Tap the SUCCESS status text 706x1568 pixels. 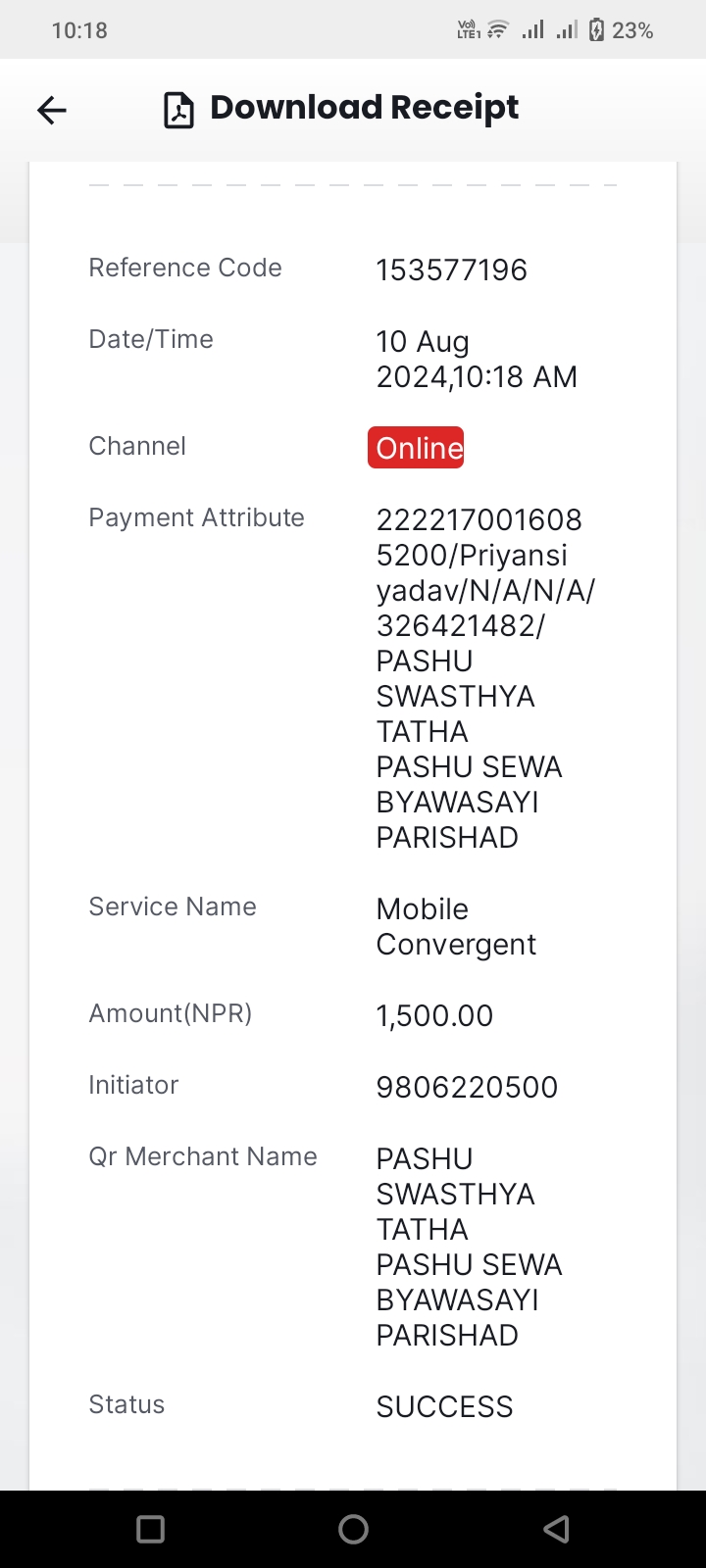coord(444,1406)
